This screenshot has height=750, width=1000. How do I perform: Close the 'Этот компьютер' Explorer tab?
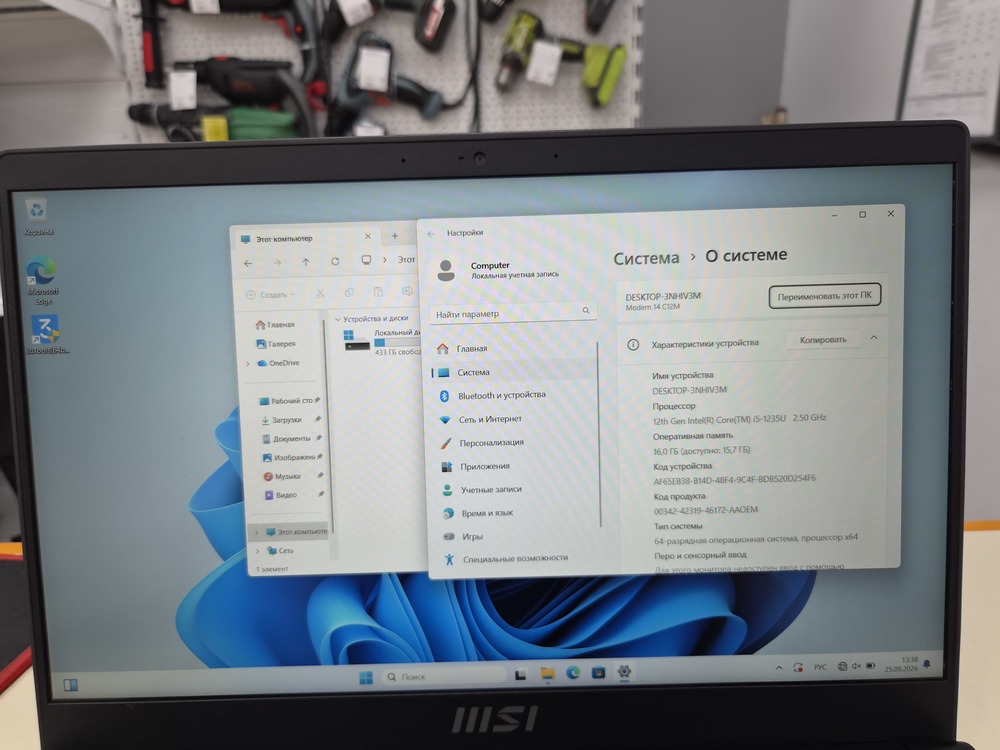pyautogui.click(x=368, y=237)
